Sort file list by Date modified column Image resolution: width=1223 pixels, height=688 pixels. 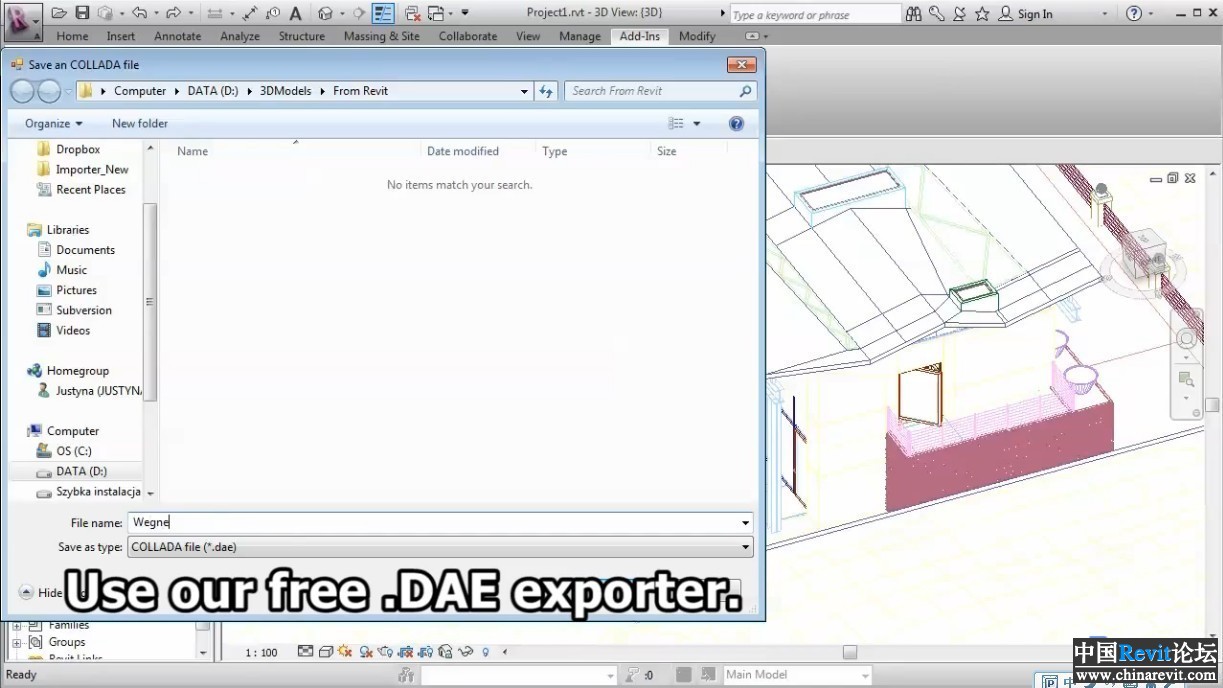(463, 151)
